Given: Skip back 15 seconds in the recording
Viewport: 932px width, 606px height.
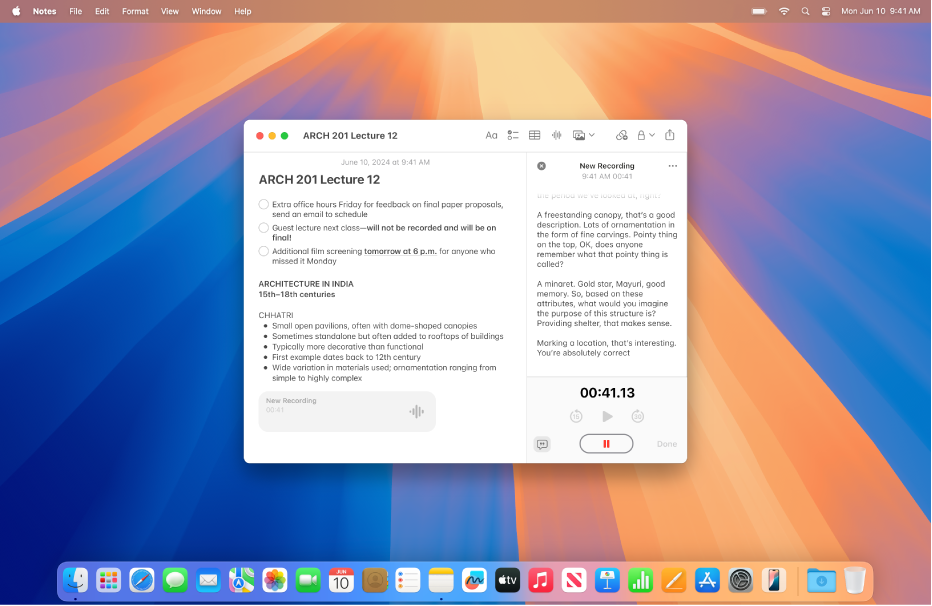Looking at the screenshot, I should 576,416.
